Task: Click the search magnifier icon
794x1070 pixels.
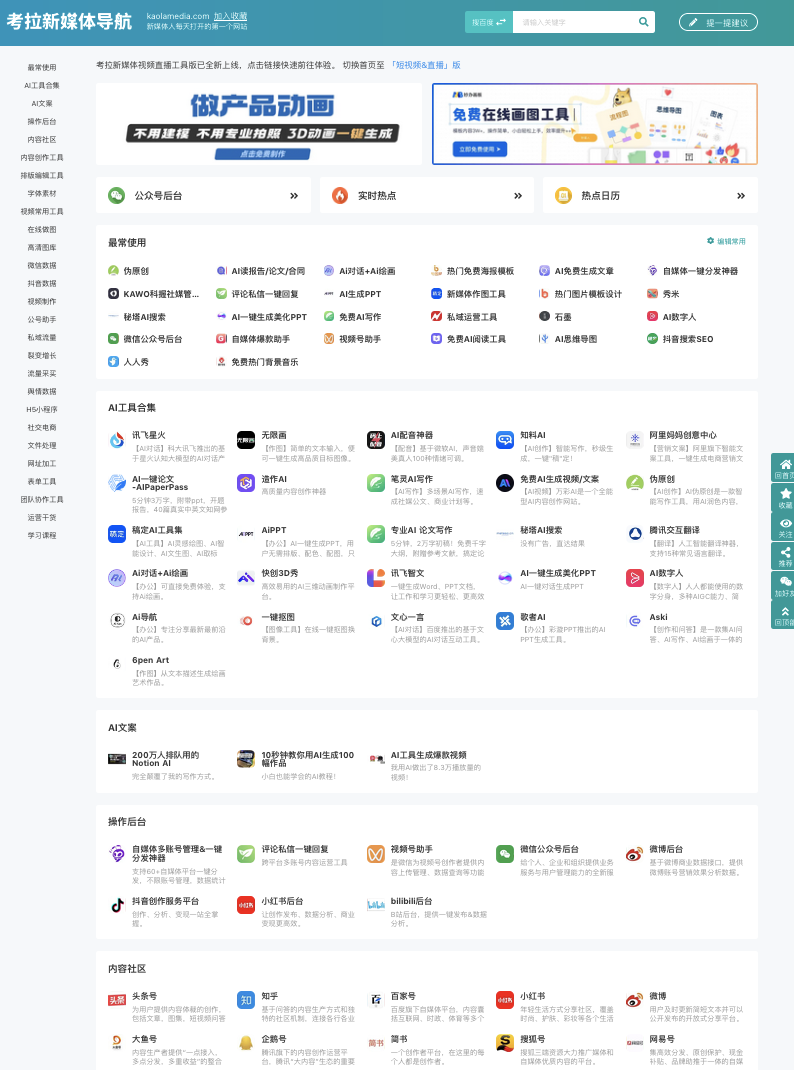Action: point(643,22)
